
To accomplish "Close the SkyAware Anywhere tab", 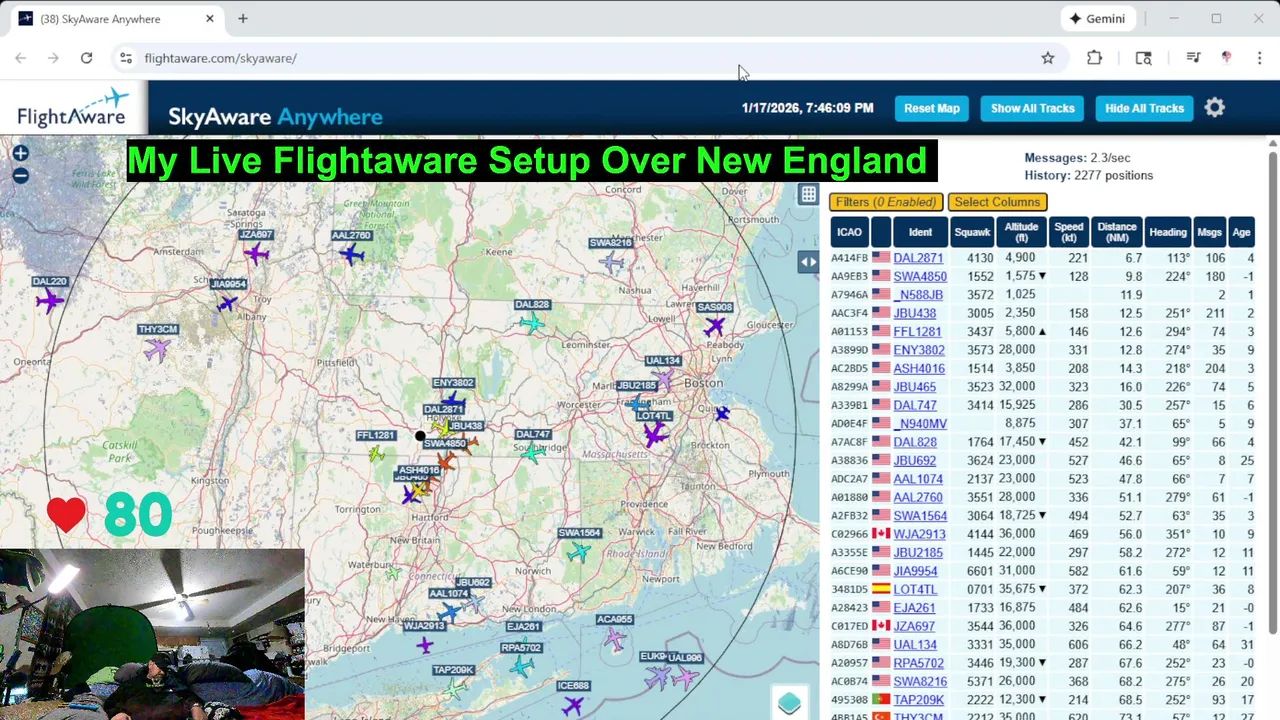I will 210,19.
